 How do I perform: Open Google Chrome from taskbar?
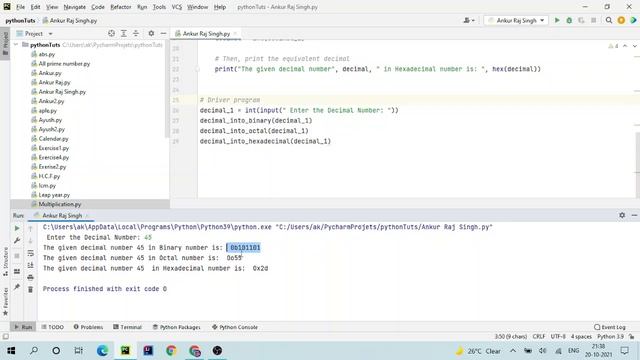tap(171, 351)
